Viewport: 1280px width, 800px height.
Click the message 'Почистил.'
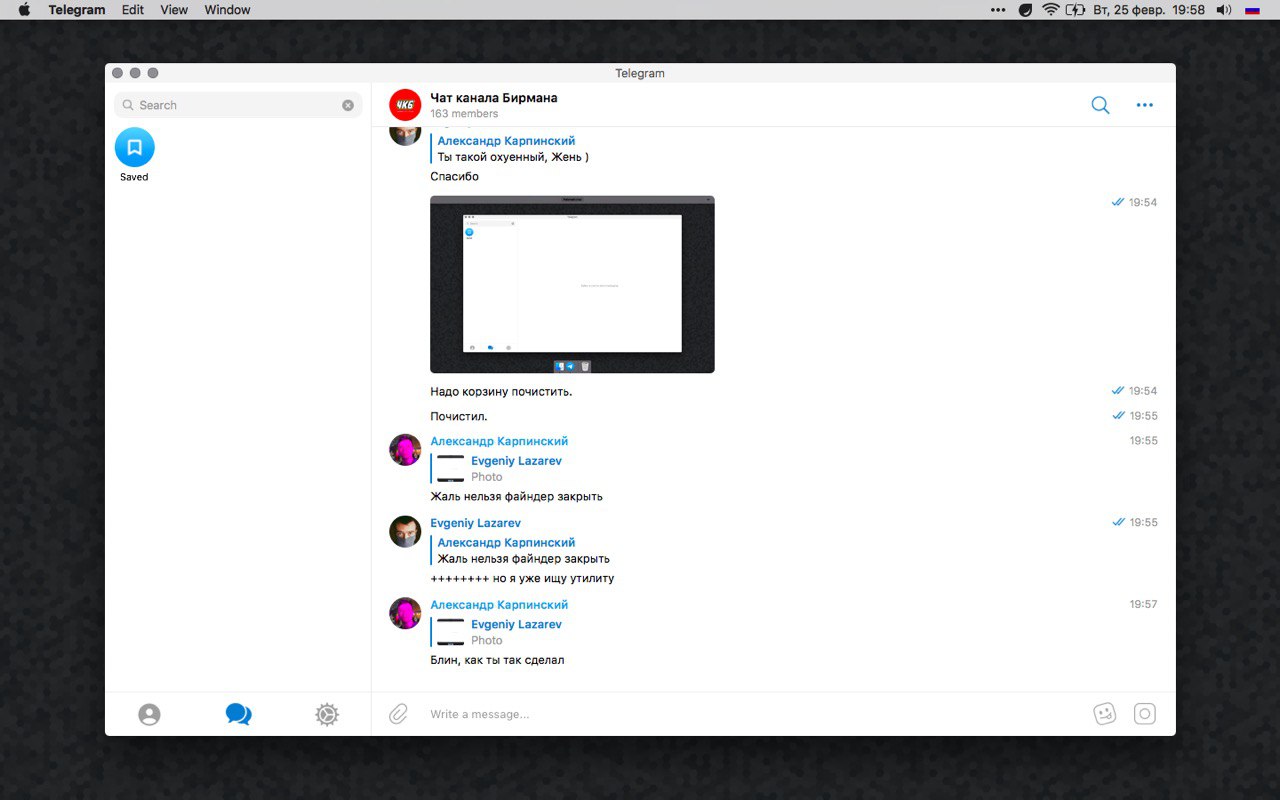point(459,416)
